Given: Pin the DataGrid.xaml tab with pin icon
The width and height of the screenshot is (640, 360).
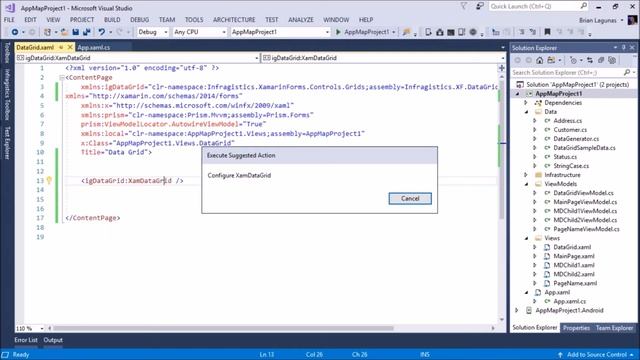Looking at the screenshot, I should (x=61, y=47).
